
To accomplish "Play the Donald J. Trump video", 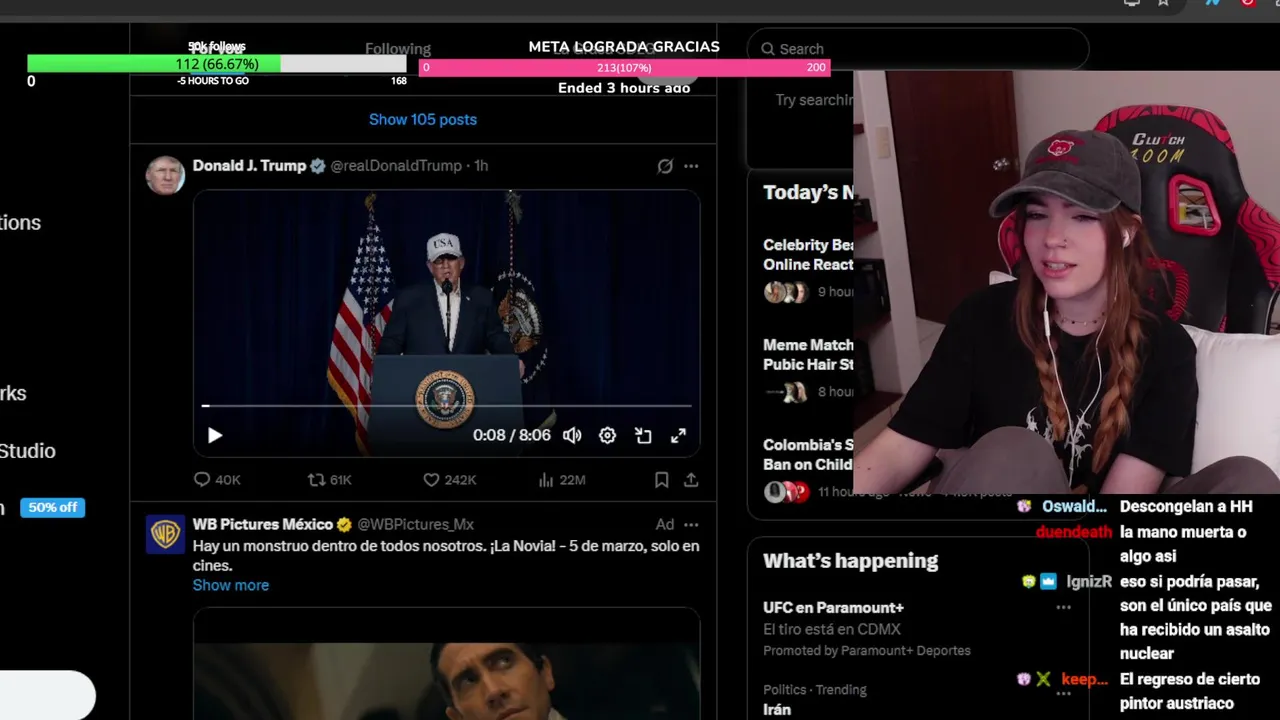I will [x=215, y=436].
